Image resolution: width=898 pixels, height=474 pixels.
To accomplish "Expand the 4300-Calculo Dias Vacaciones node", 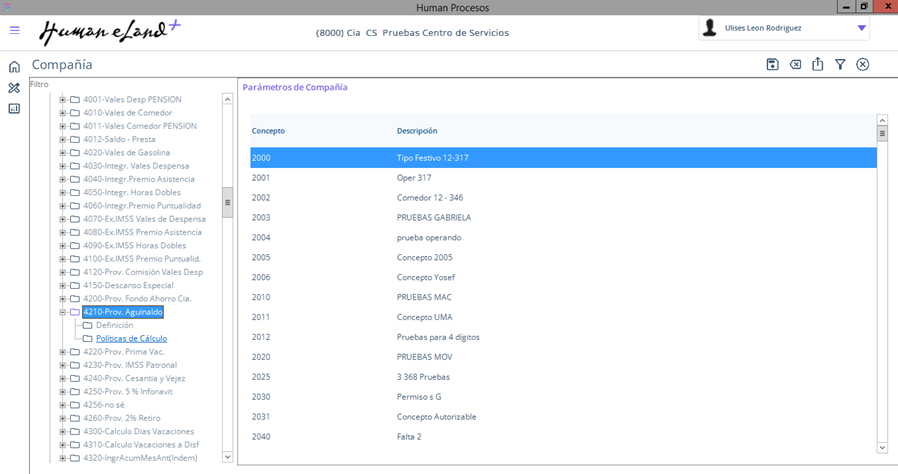I will tap(63, 431).
